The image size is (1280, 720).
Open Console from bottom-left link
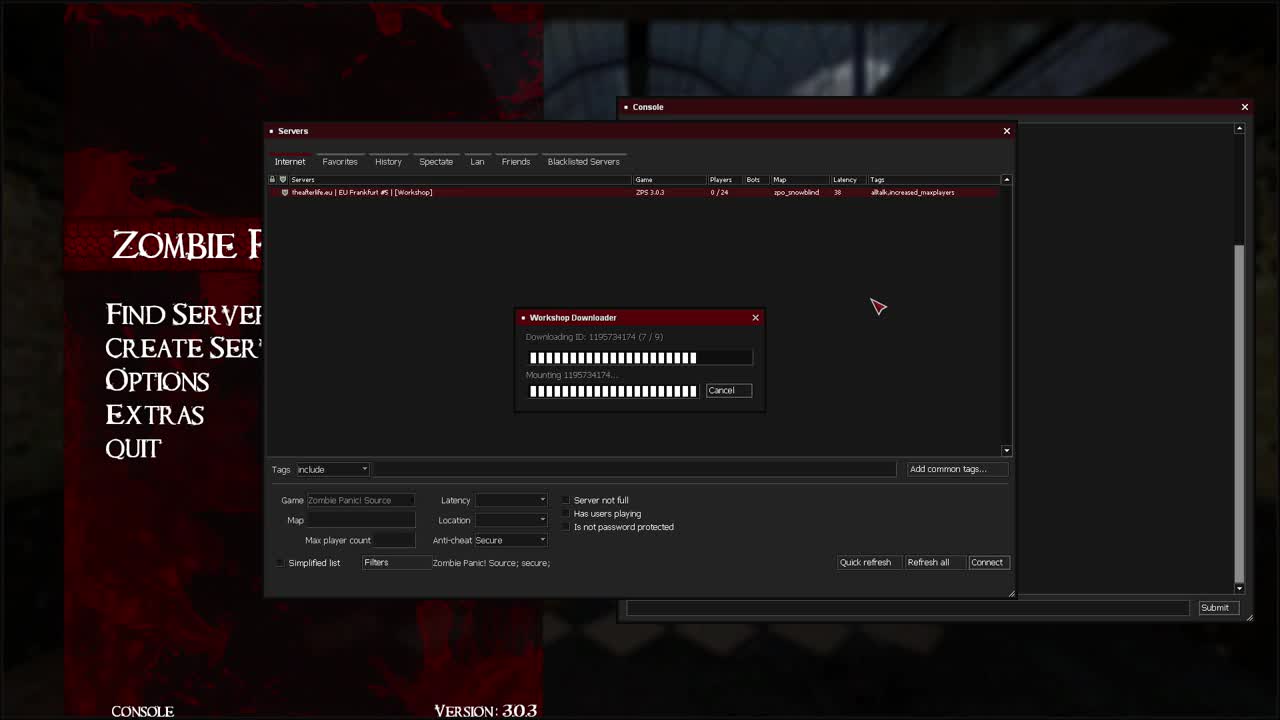point(142,711)
